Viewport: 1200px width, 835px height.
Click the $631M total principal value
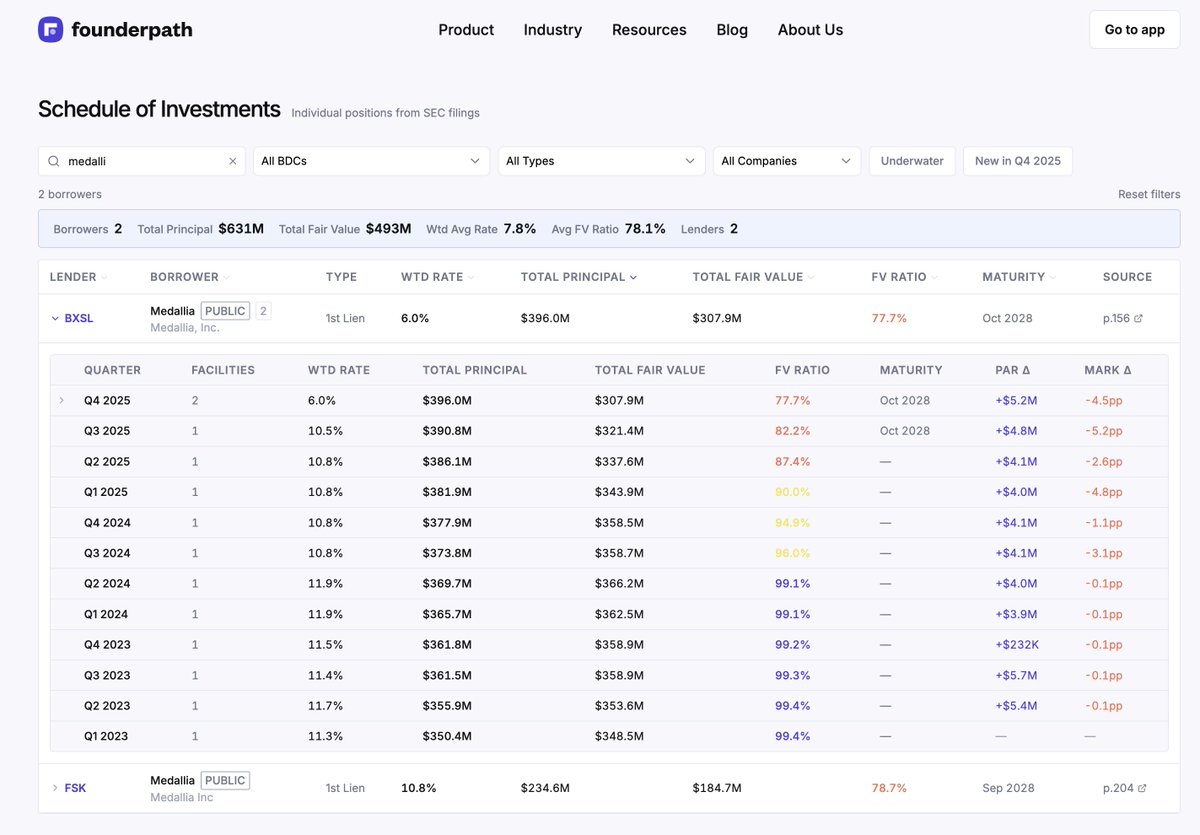(241, 229)
